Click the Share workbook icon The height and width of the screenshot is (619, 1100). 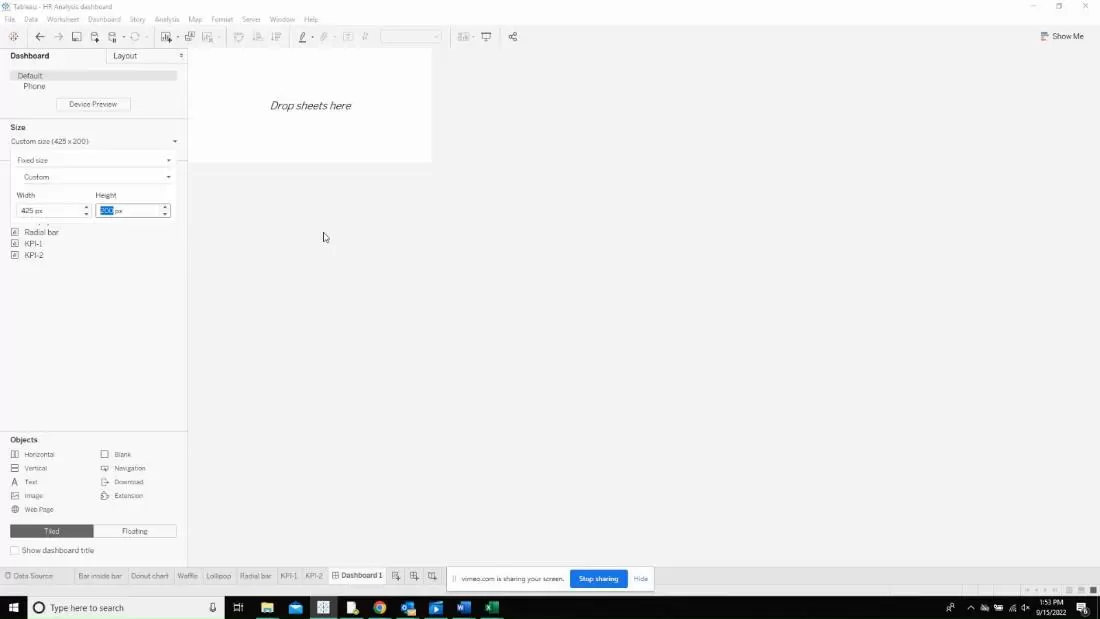click(x=513, y=36)
